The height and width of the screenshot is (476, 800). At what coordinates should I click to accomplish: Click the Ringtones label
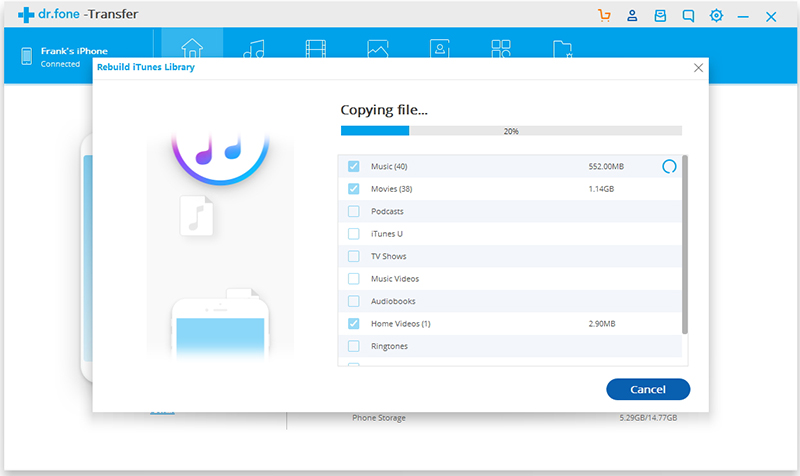[x=389, y=346]
